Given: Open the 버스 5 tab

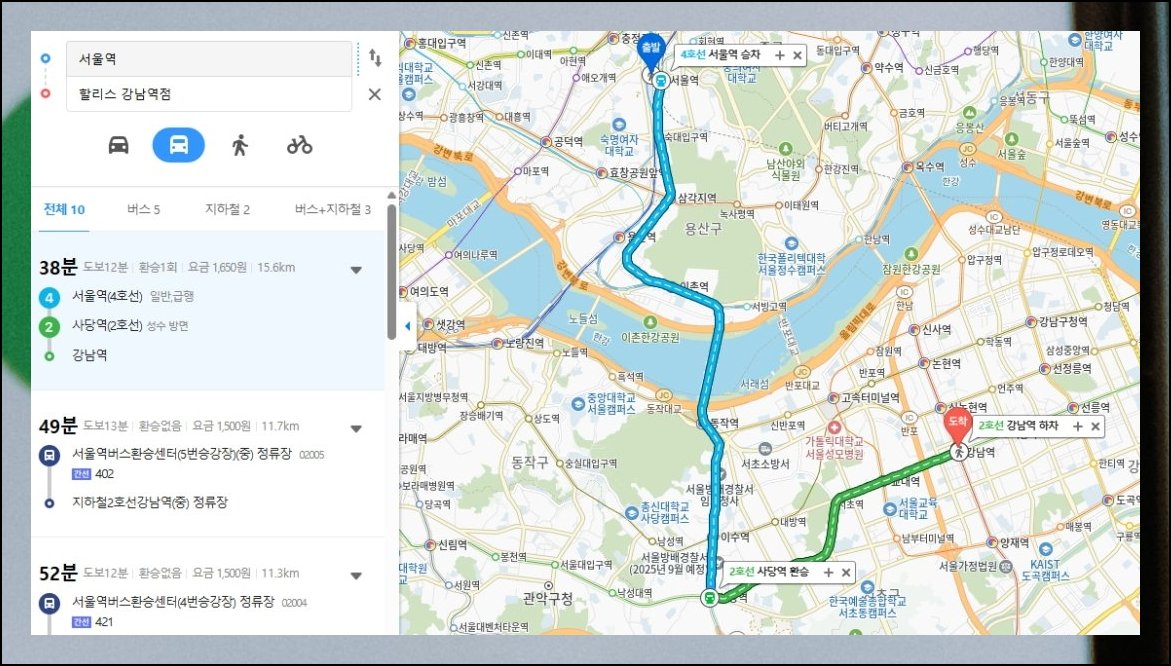Looking at the screenshot, I should [x=143, y=210].
